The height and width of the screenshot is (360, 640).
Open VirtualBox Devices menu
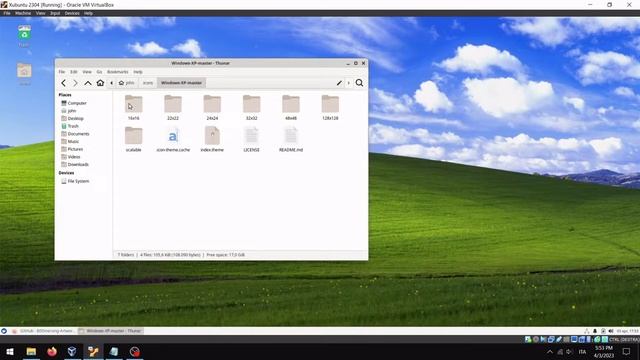click(72, 13)
